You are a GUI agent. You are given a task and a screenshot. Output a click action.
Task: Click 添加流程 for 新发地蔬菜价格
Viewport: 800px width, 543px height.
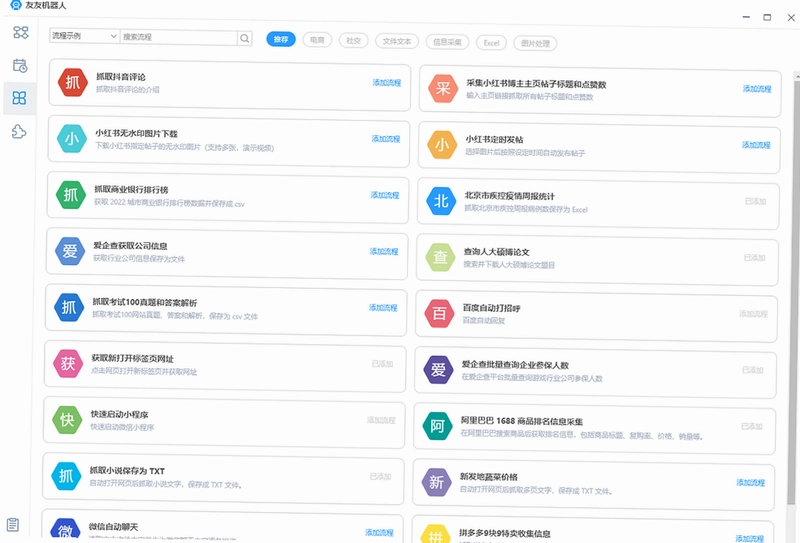click(750, 482)
